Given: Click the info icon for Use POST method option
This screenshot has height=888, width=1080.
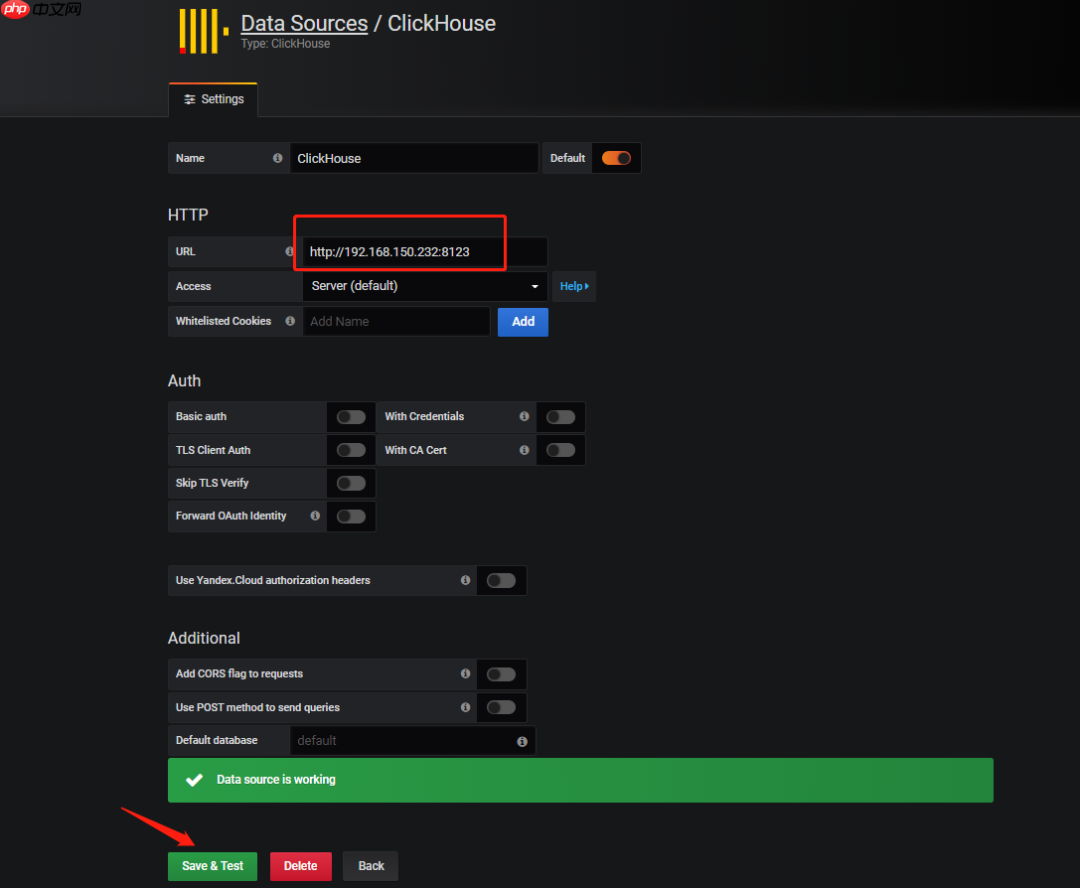Looking at the screenshot, I should pyautogui.click(x=465, y=707).
